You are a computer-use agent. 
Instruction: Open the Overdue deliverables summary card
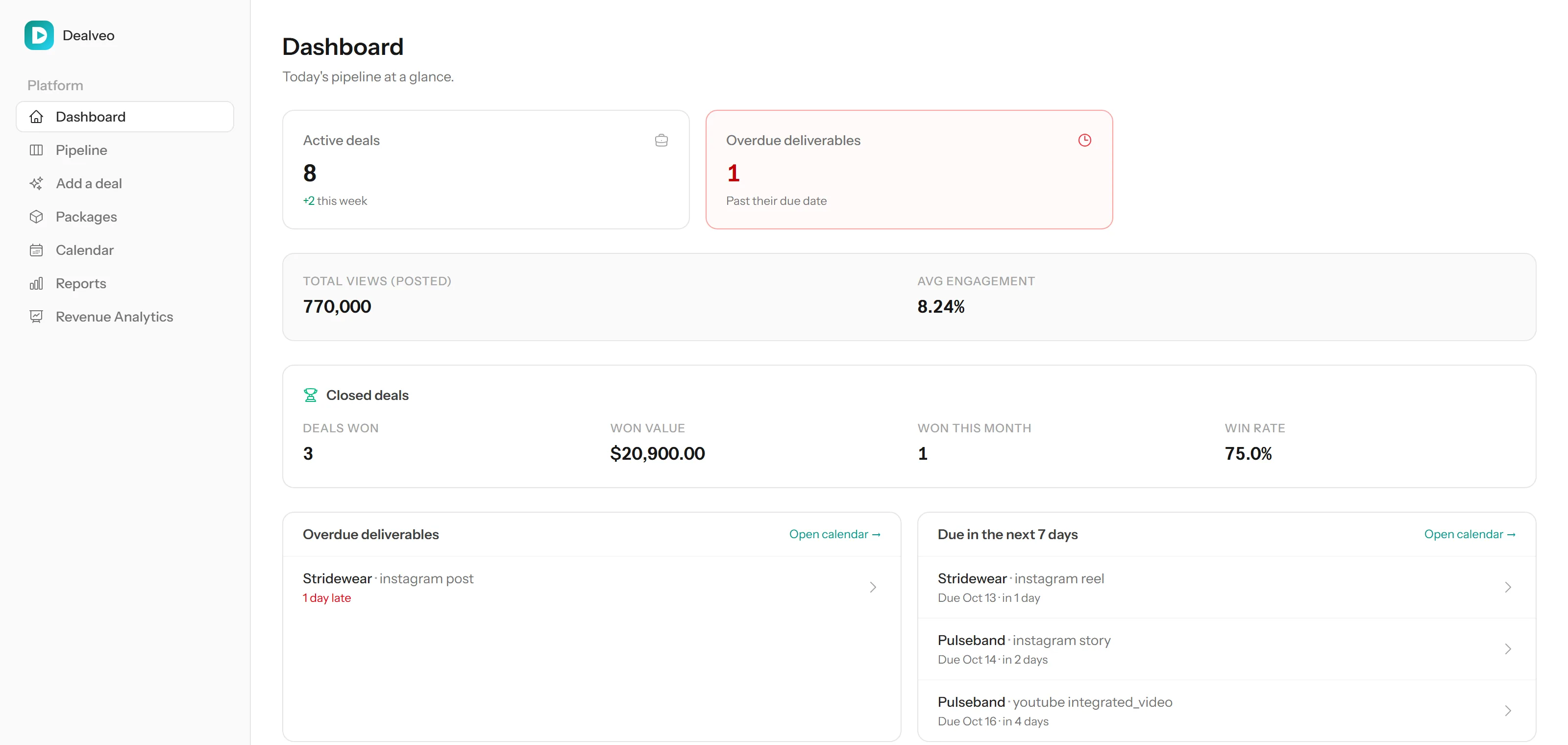click(909, 170)
